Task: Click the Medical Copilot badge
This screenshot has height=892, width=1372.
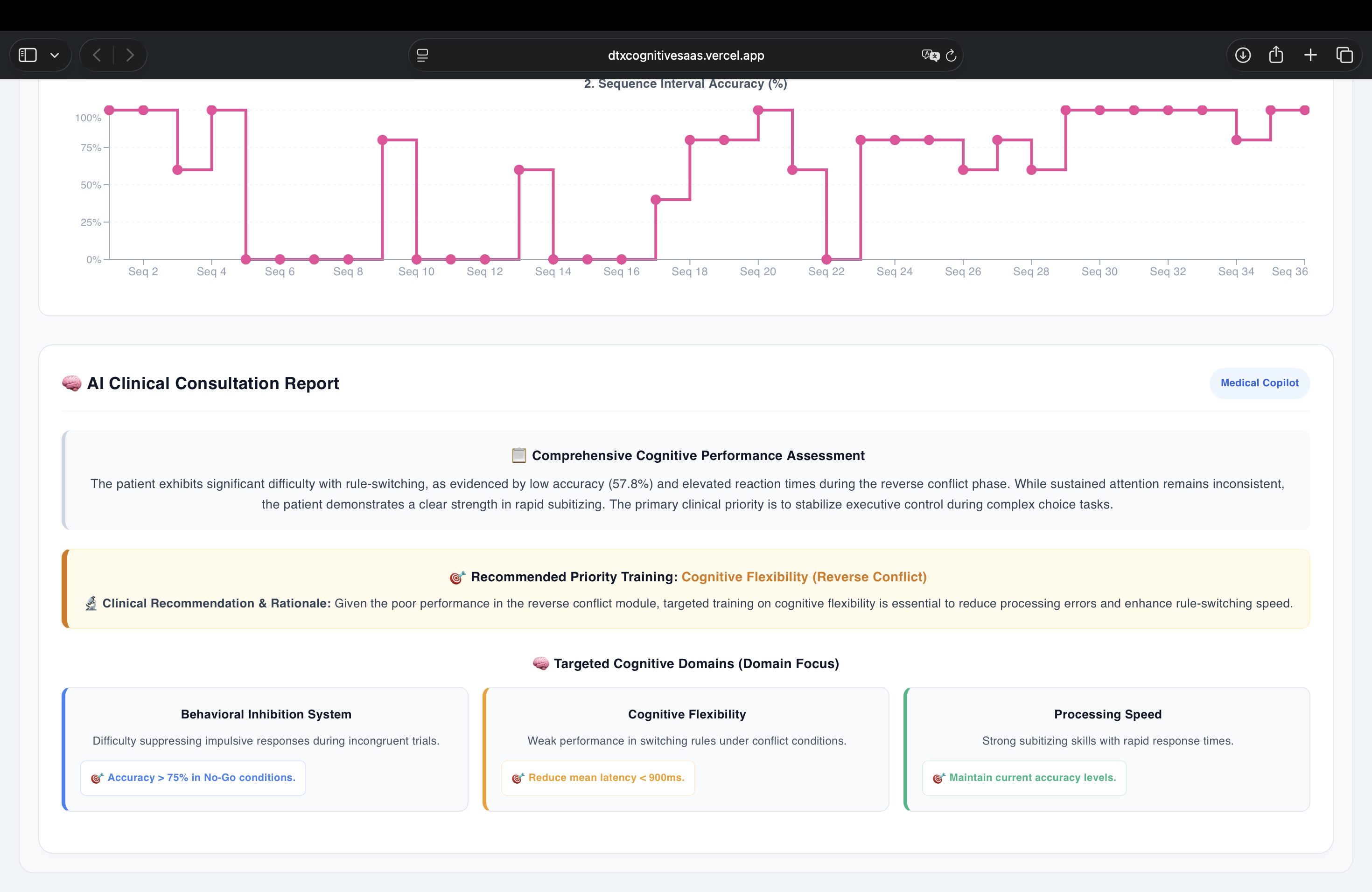Action: (1260, 383)
